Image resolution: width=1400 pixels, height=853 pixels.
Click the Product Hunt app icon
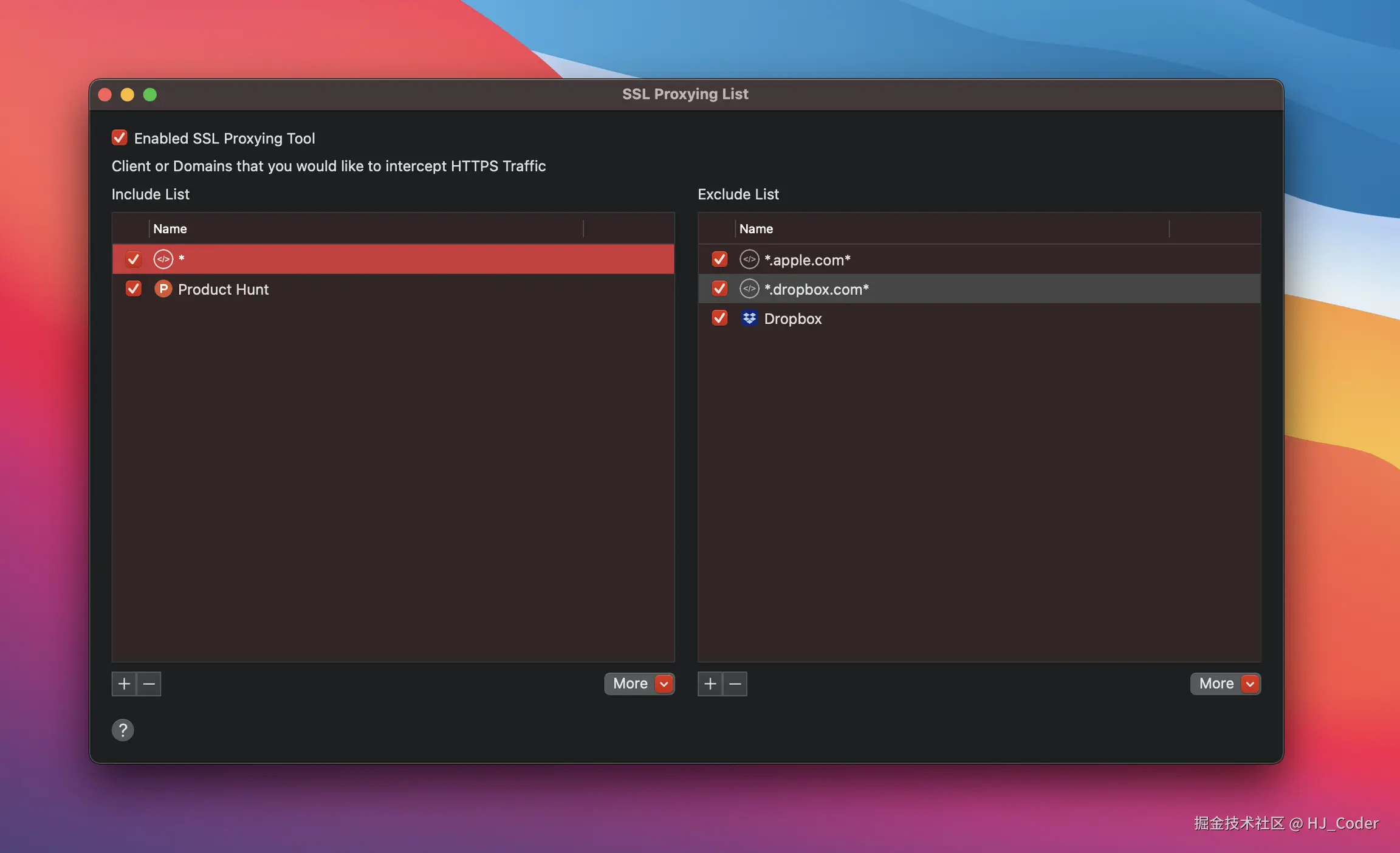[x=163, y=289]
